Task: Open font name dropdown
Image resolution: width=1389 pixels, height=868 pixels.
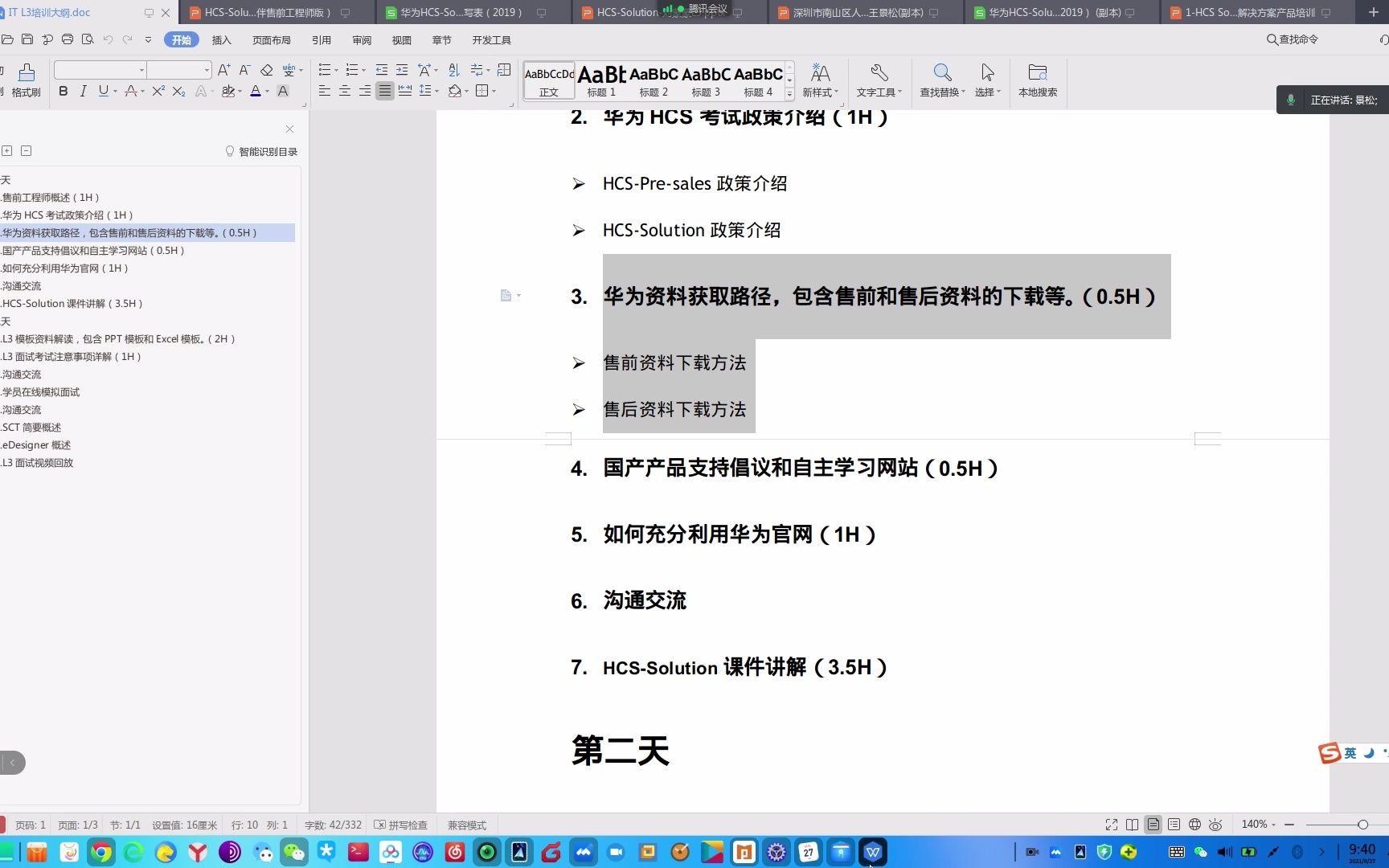Action: coord(142,70)
